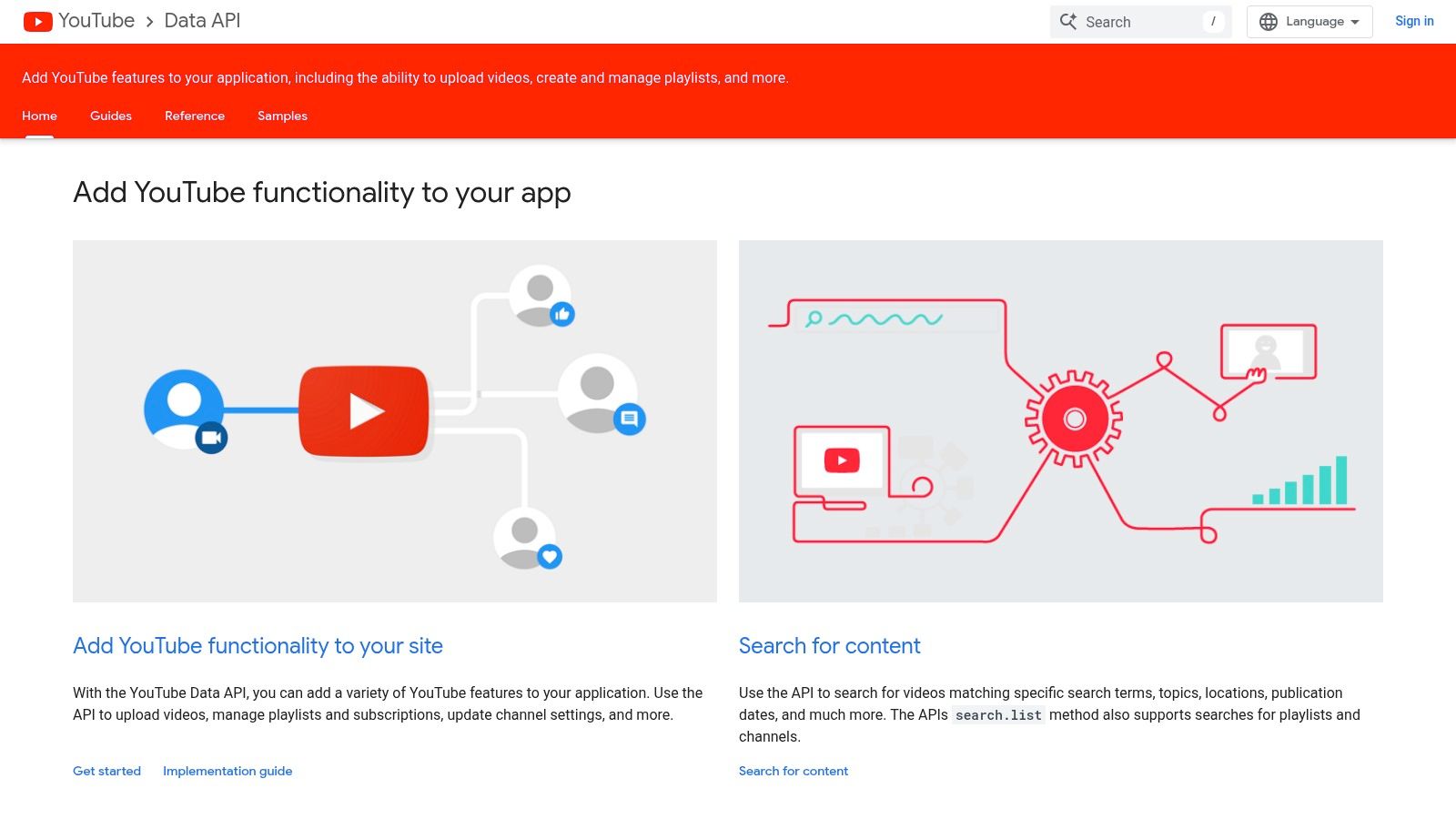Switch to the Guides tab

(x=111, y=116)
